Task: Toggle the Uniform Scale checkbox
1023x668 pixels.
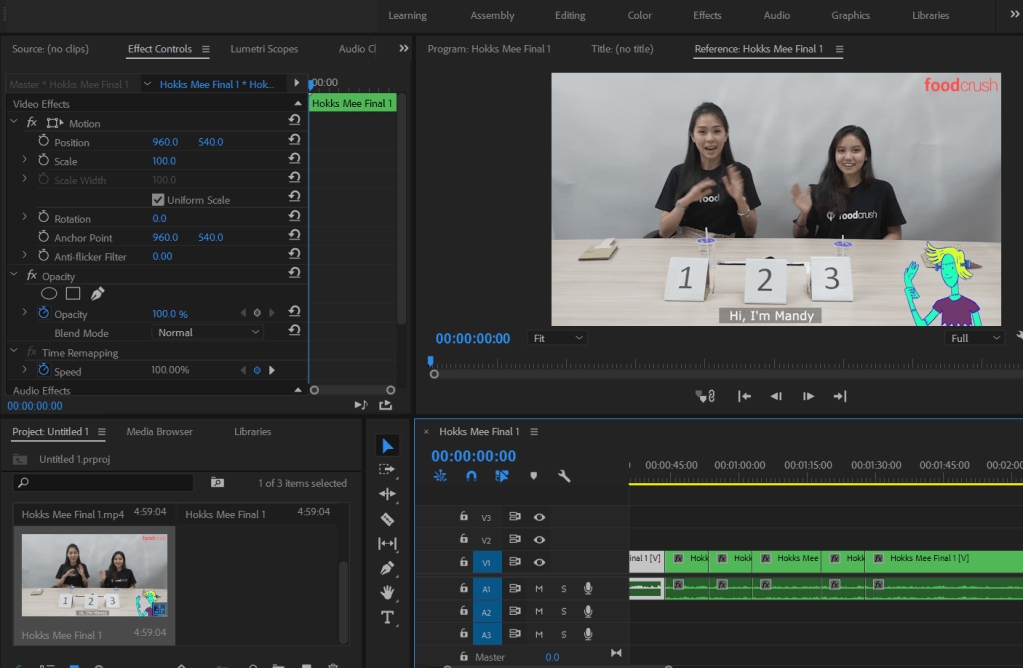Action: tap(158, 200)
